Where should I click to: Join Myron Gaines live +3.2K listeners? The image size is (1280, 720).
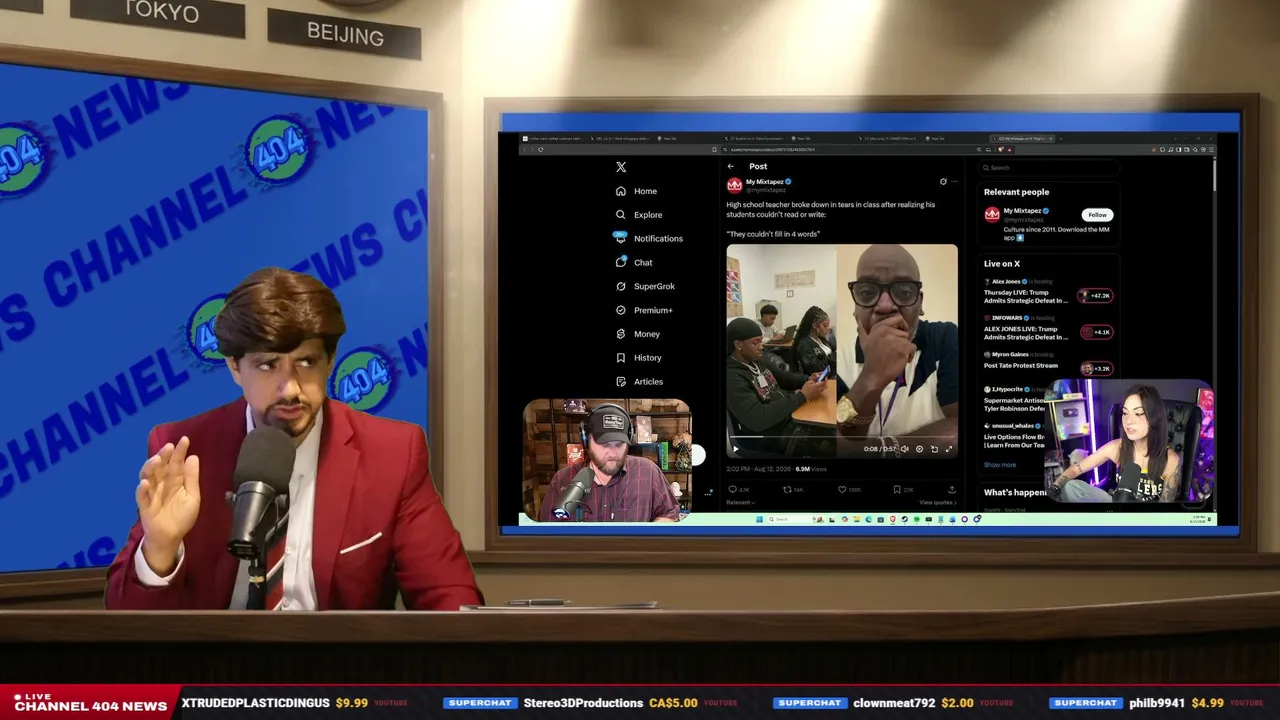1095,368
